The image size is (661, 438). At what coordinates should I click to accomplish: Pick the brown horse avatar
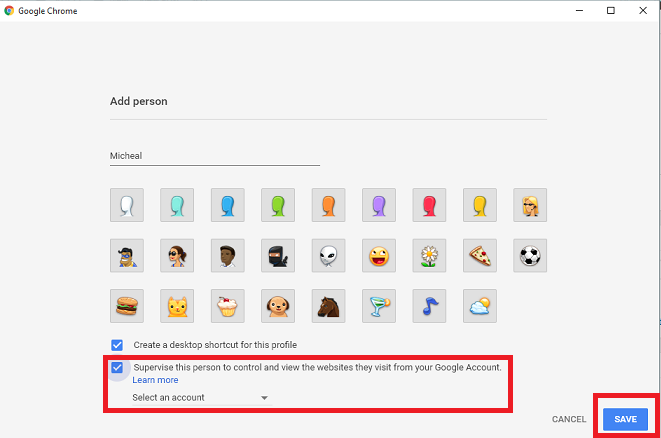coord(328,306)
